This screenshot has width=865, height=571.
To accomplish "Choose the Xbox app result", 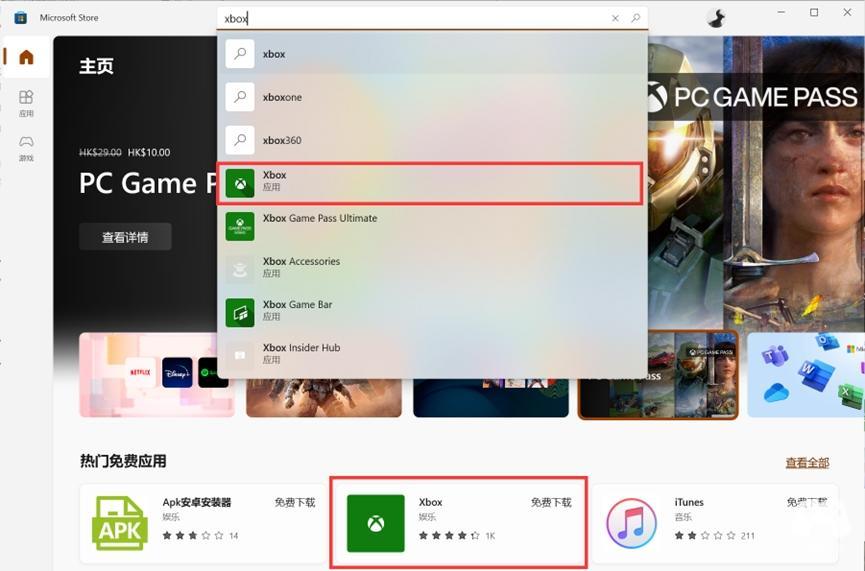I will [x=430, y=183].
